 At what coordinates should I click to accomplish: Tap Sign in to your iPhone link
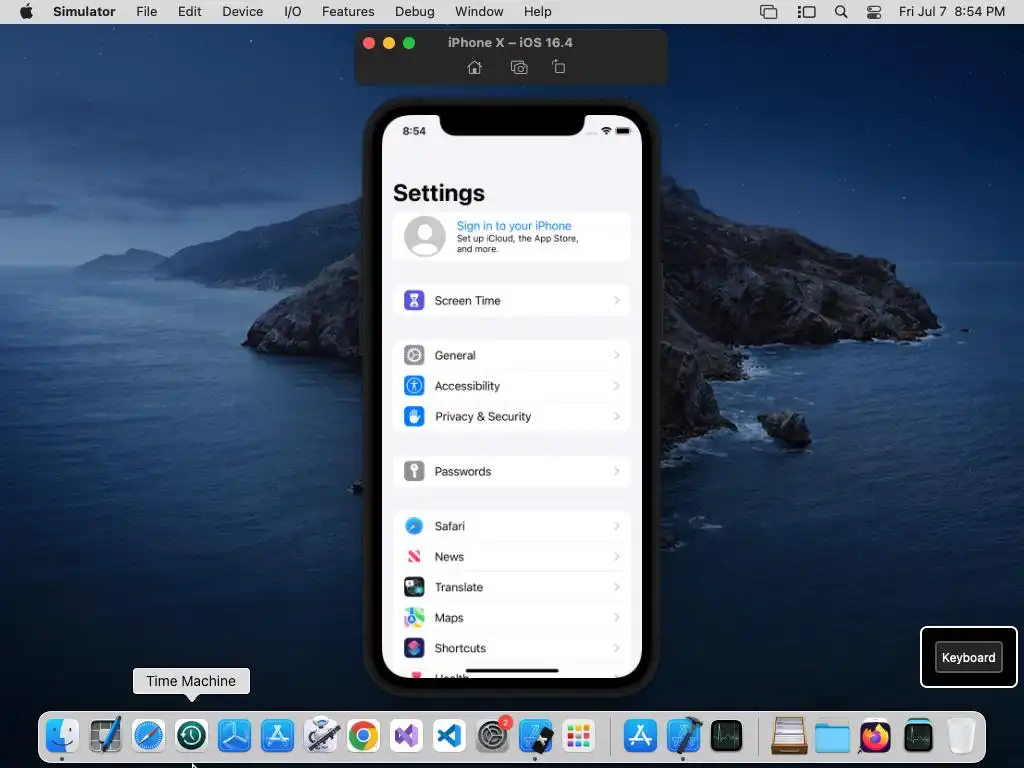click(x=514, y=226)
